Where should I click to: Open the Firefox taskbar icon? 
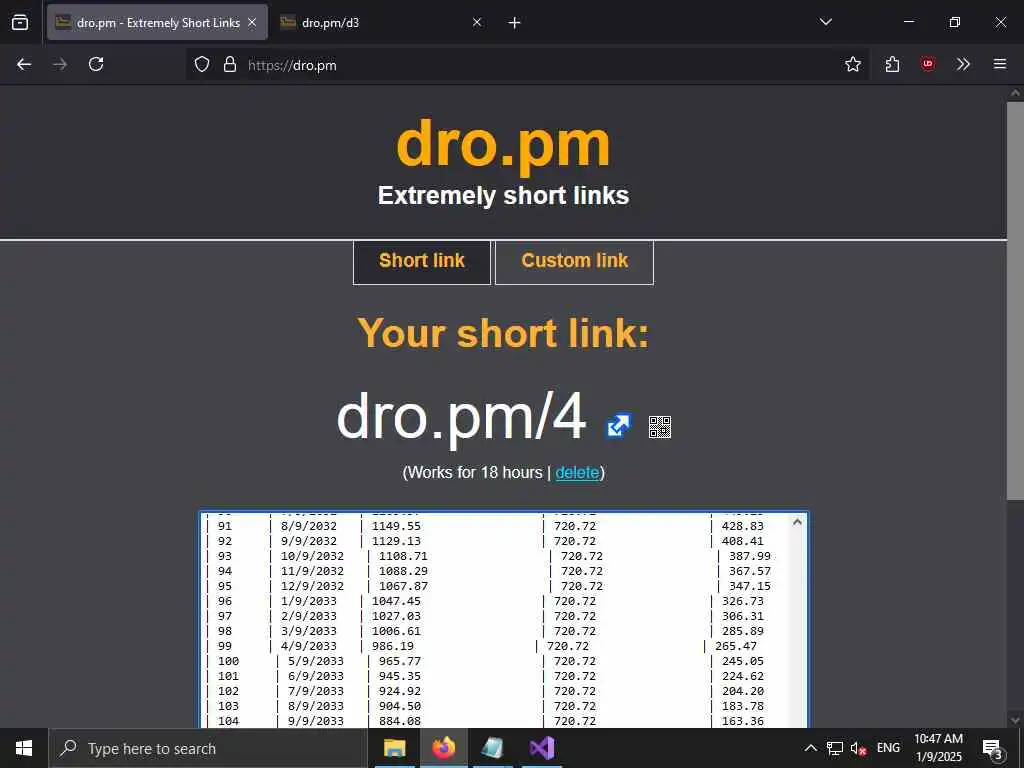[443, 748]
